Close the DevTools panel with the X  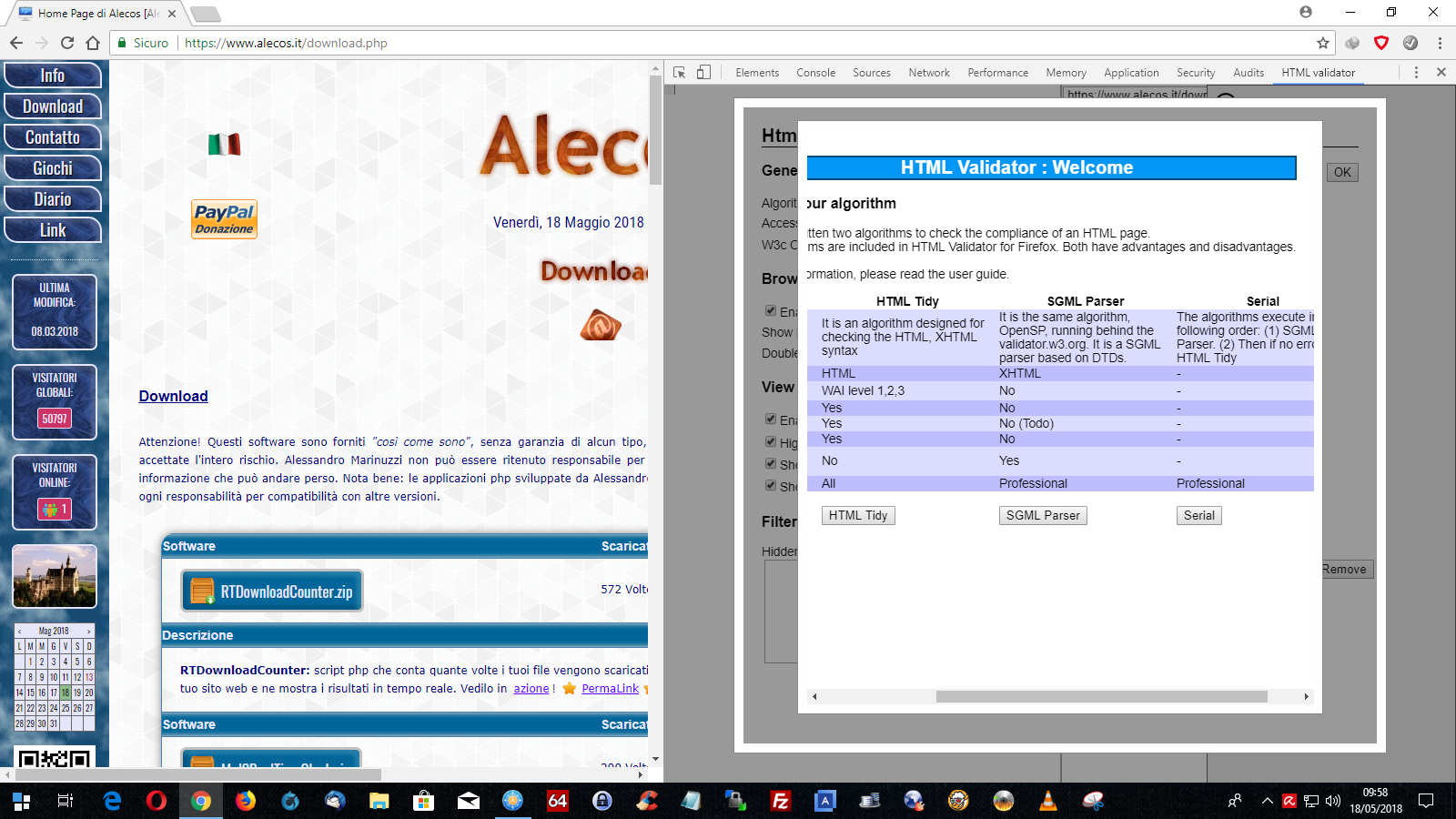(x=1441, y=72)
